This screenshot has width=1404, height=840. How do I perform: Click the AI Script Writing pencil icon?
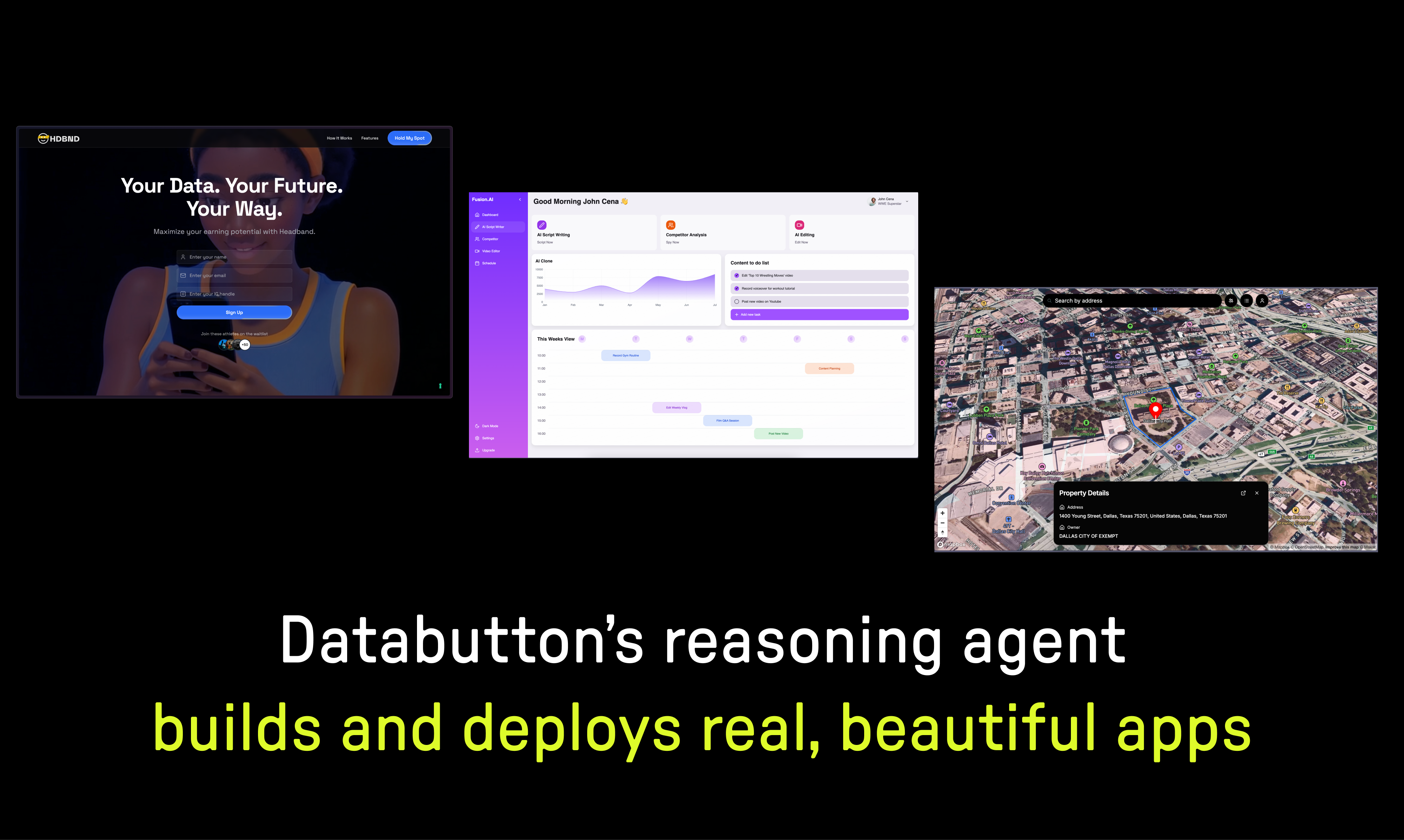(542, 225)
